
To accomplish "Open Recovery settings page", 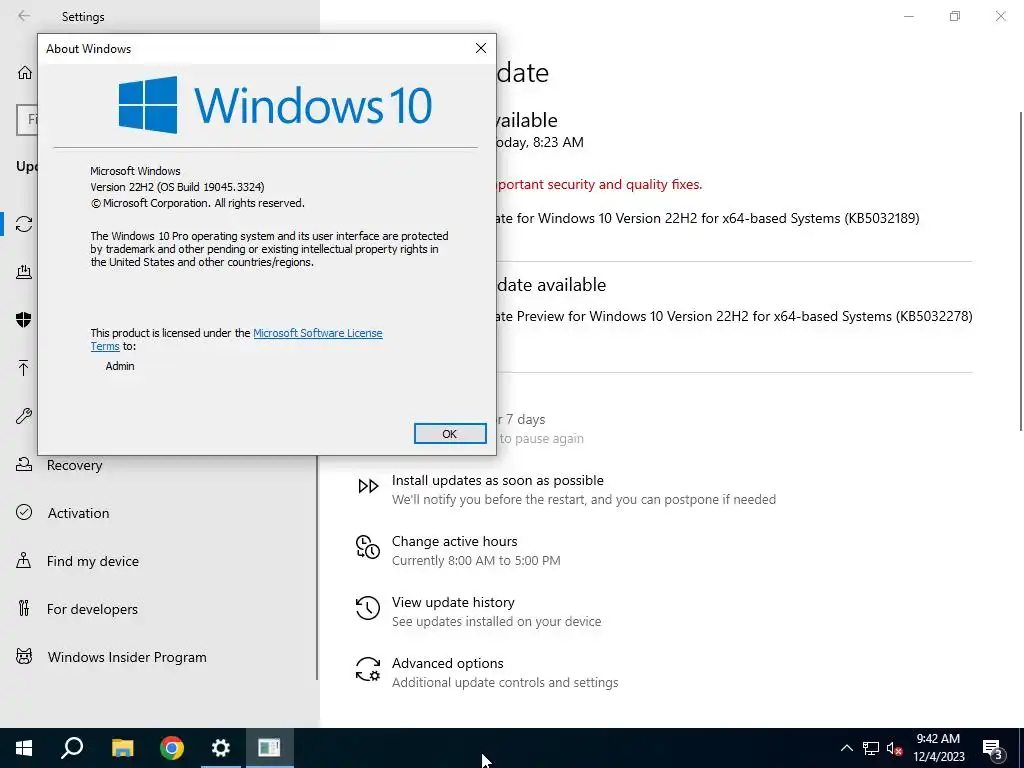I will pos(74,465).
